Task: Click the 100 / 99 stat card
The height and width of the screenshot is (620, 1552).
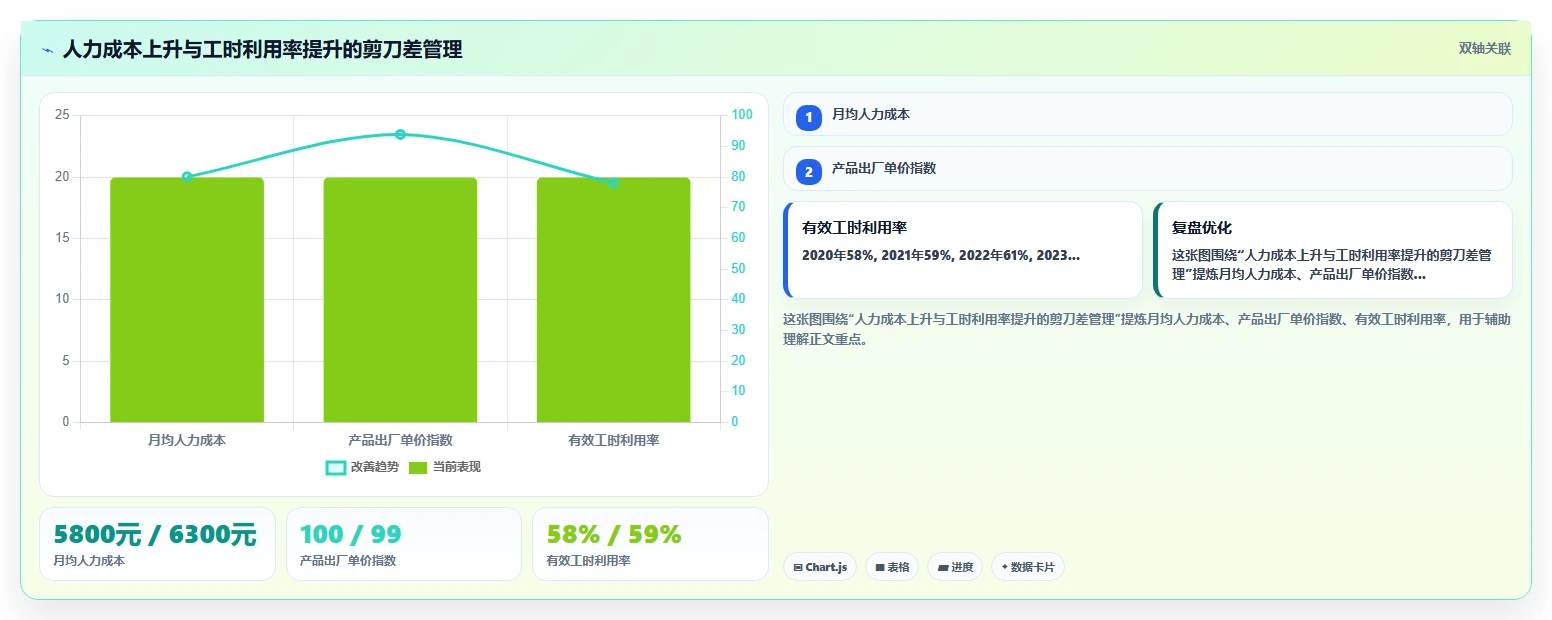Action: click(x=404, y=544)
